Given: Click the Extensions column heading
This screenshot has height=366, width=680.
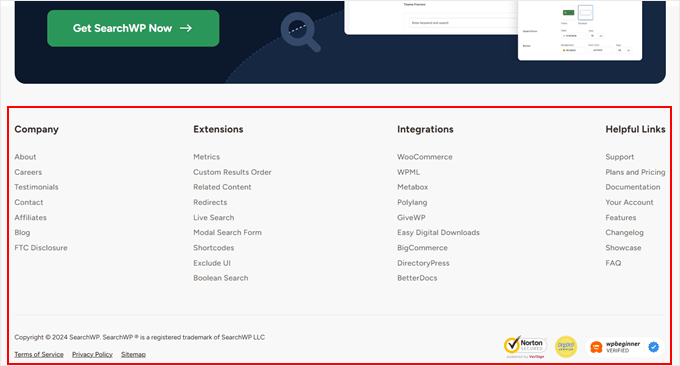Looking at the screenshot, I should 218,129.
